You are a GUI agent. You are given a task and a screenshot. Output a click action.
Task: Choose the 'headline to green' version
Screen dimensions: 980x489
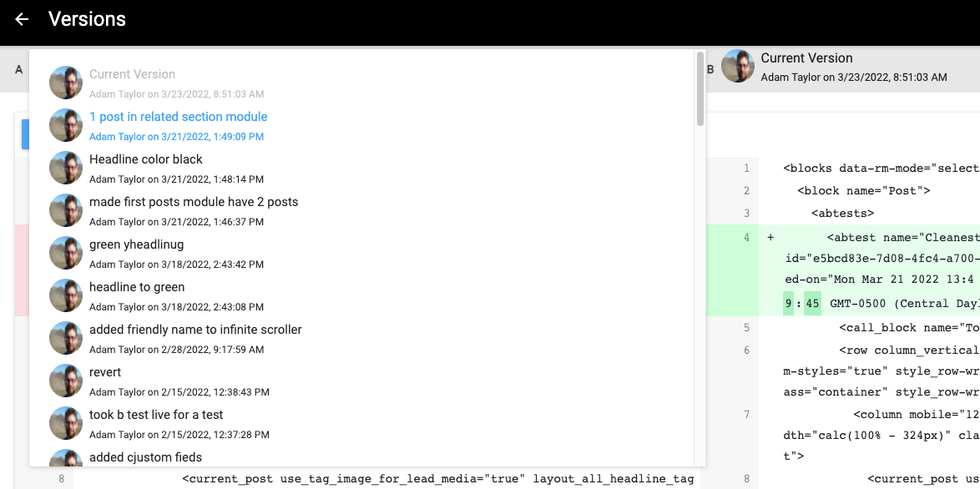[x=137, y=287]
